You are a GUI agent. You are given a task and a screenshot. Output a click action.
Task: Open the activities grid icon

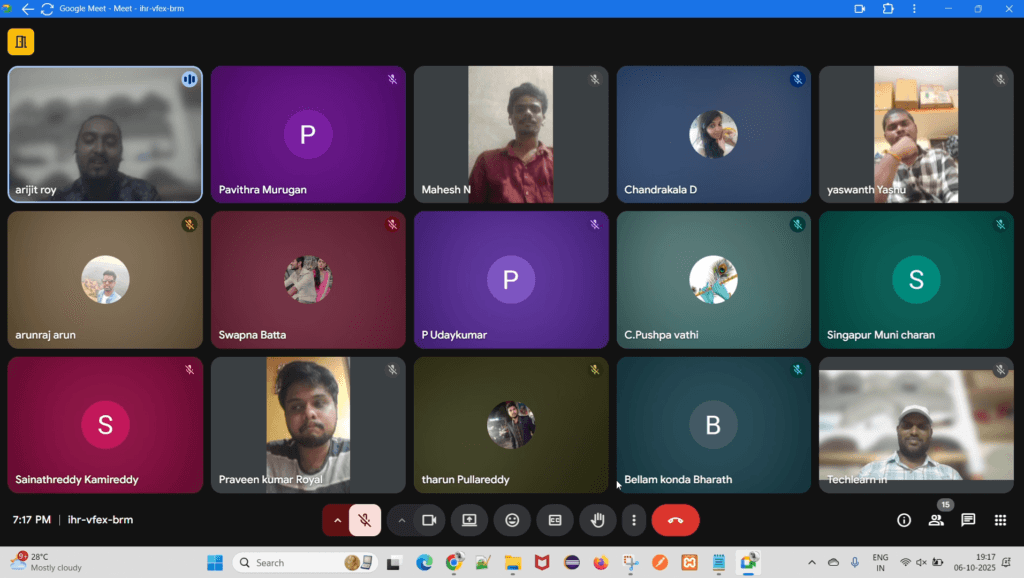click(x=1000, y=520)
